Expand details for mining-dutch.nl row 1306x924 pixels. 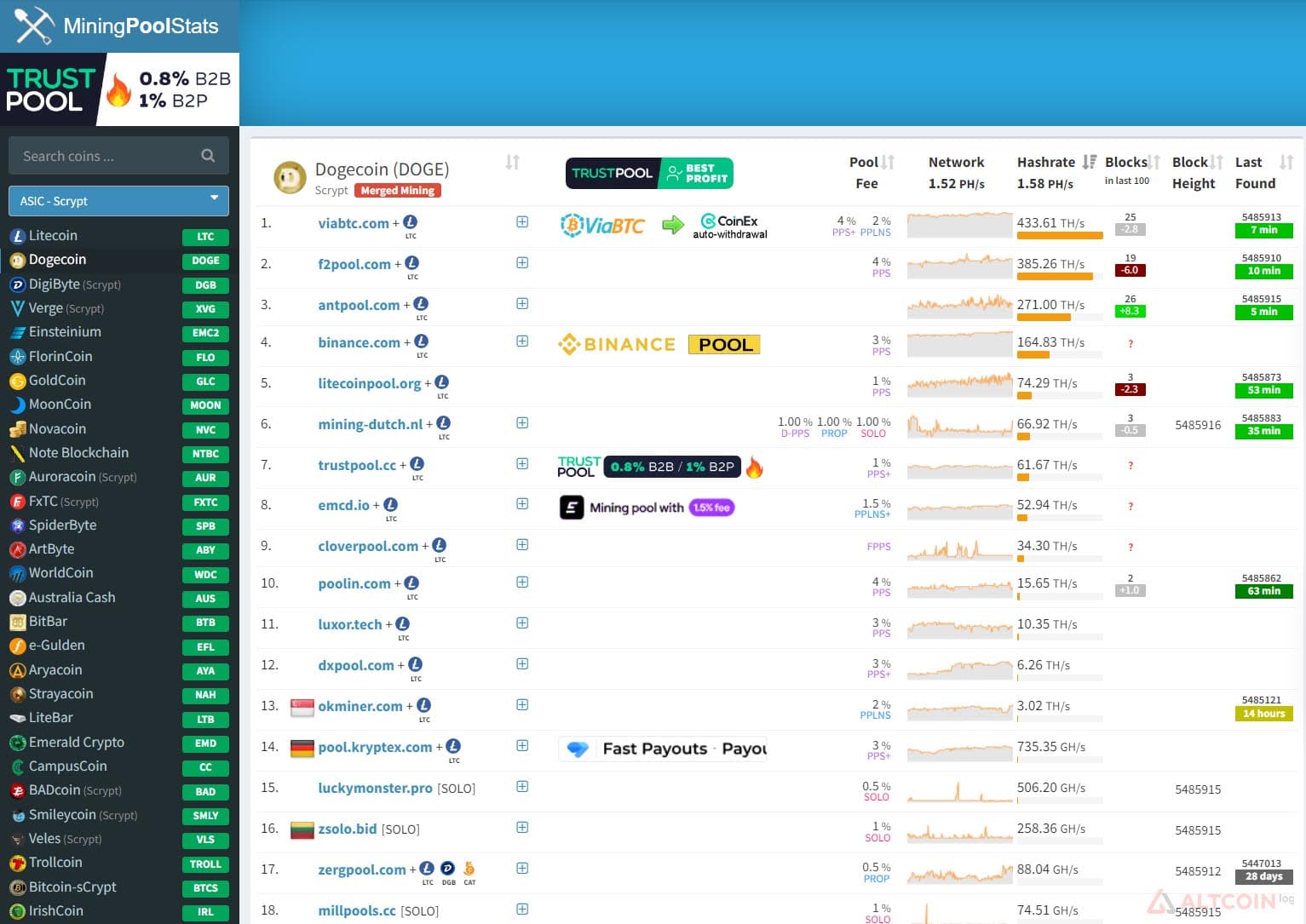(522, 422)
